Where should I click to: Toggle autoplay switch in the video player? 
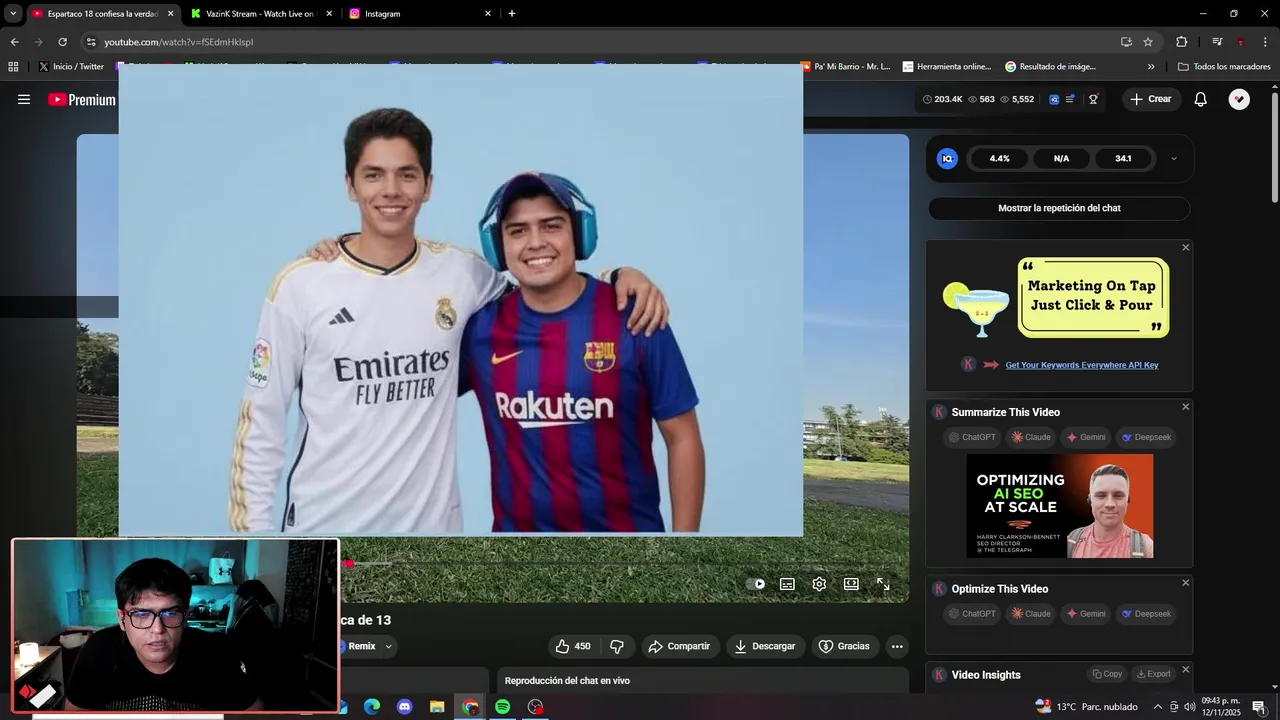click(756, 584)
